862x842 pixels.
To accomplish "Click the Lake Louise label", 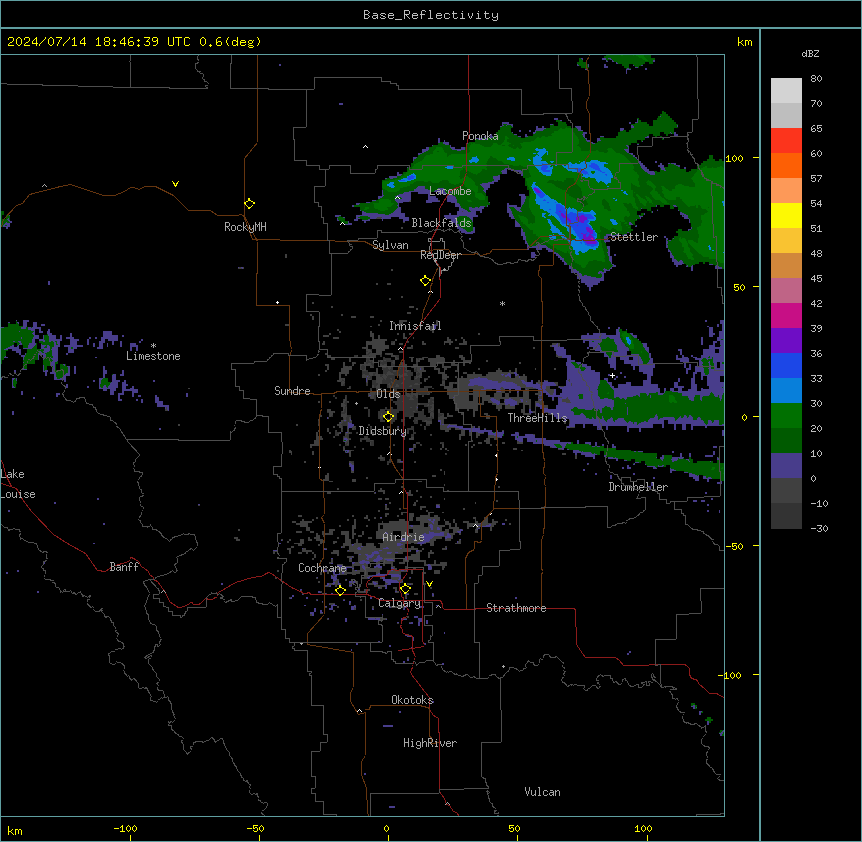I will coord(18,484).
